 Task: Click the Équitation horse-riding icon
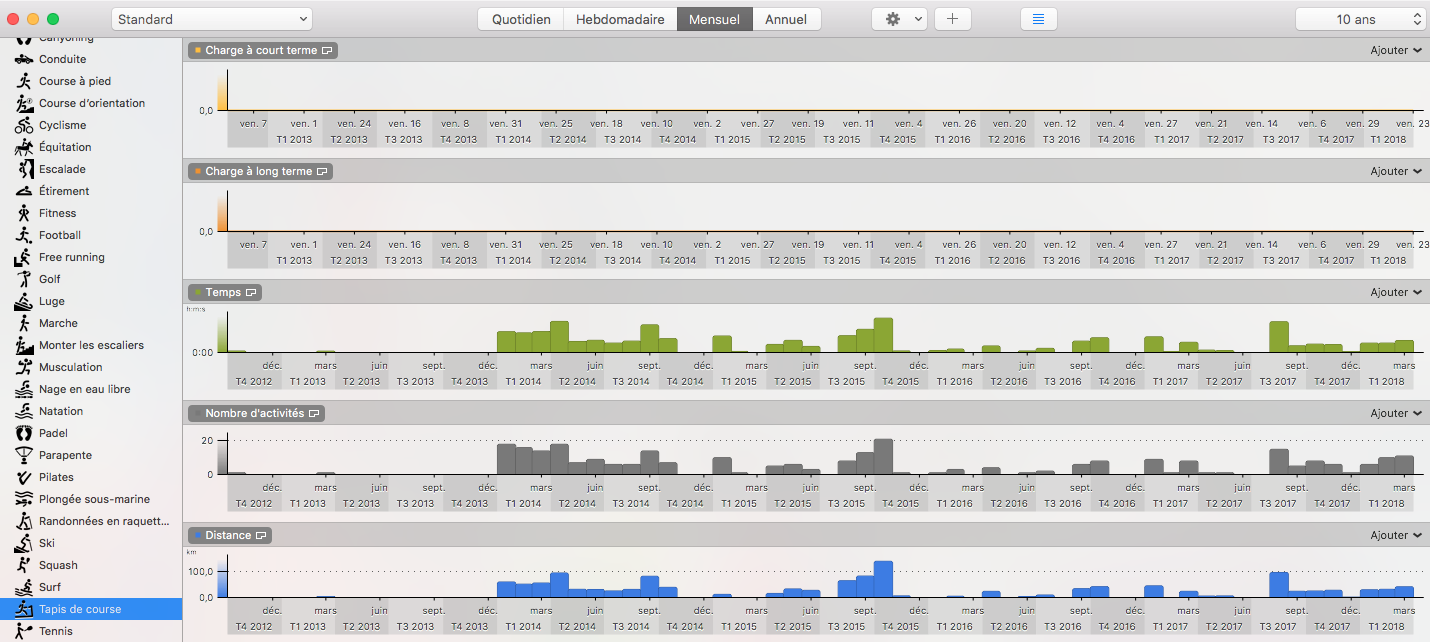click(x=24, y=147)
